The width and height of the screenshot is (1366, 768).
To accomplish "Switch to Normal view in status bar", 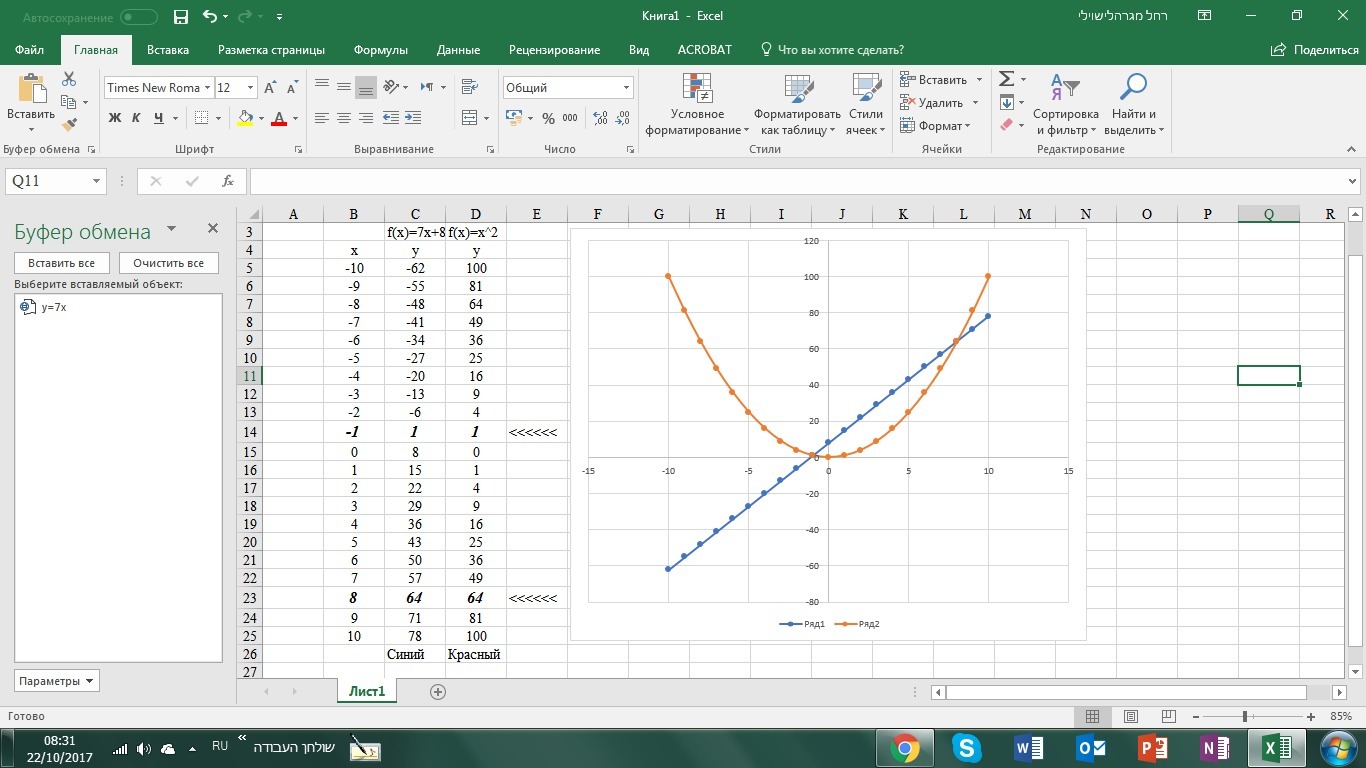I will coord(1093,716).
